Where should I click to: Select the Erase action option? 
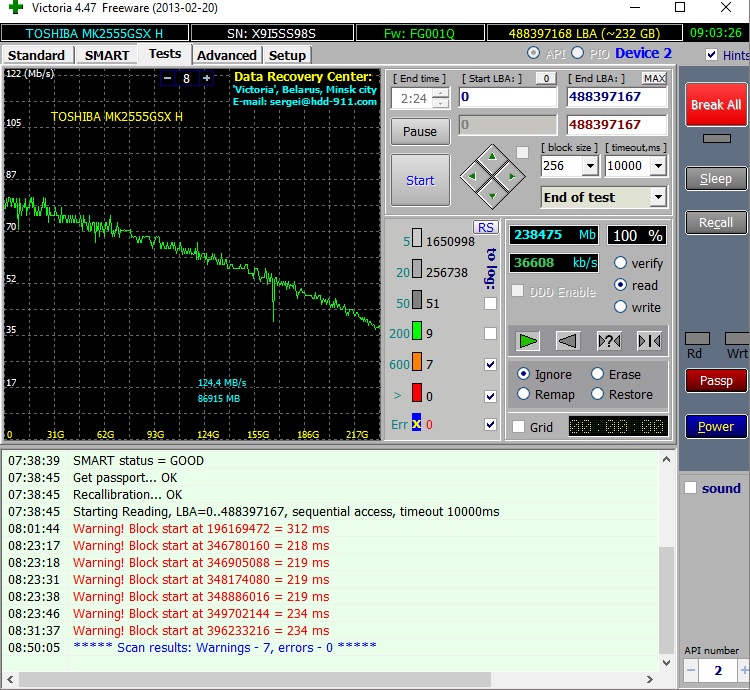597,374
